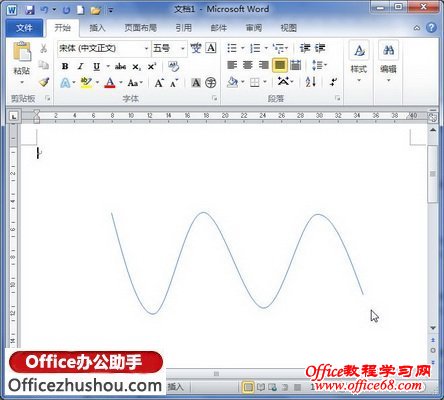
Task: Apply character border with the A icon
Action: click(211, 48)
